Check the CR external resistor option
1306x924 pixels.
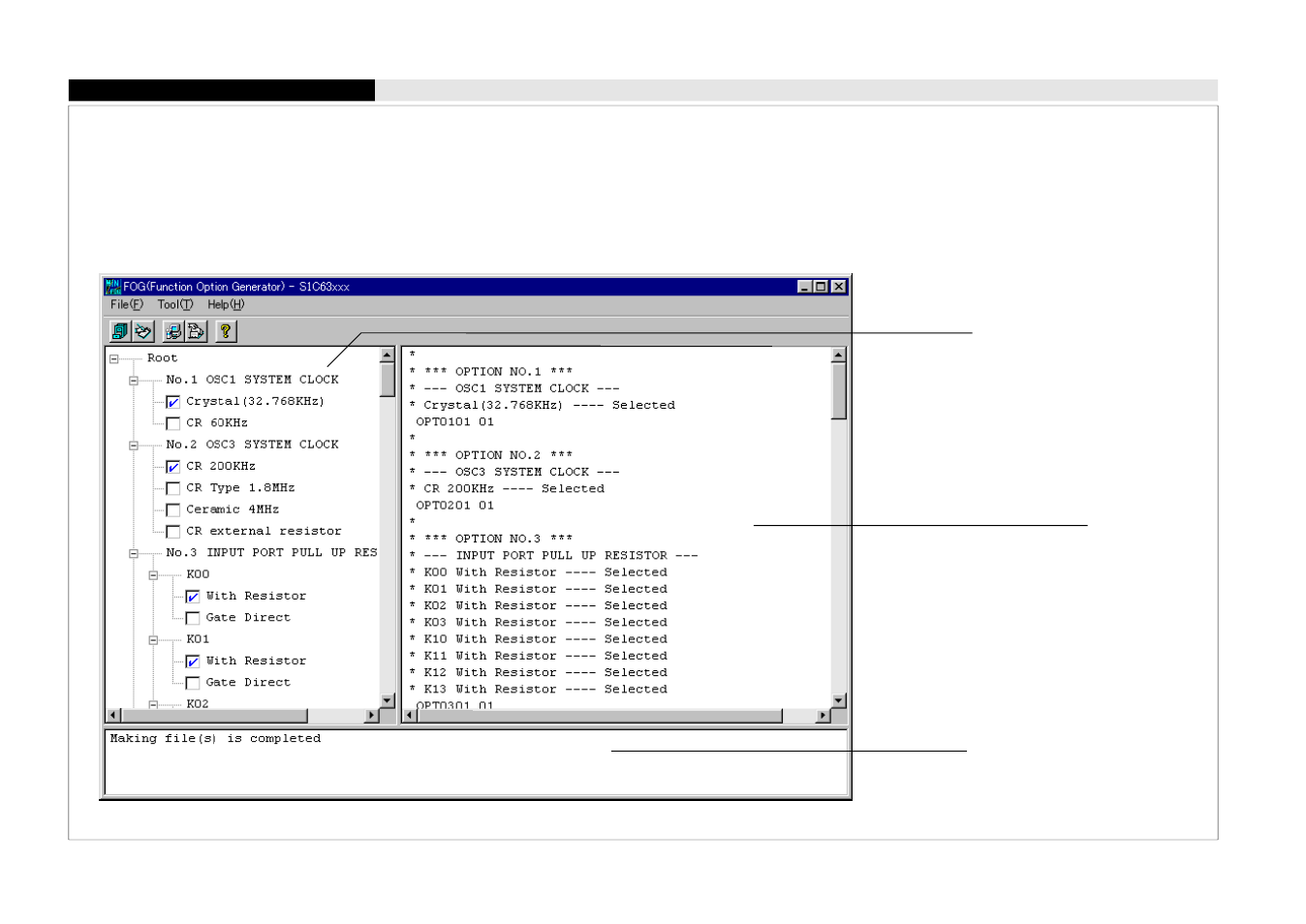pos(173,532)
